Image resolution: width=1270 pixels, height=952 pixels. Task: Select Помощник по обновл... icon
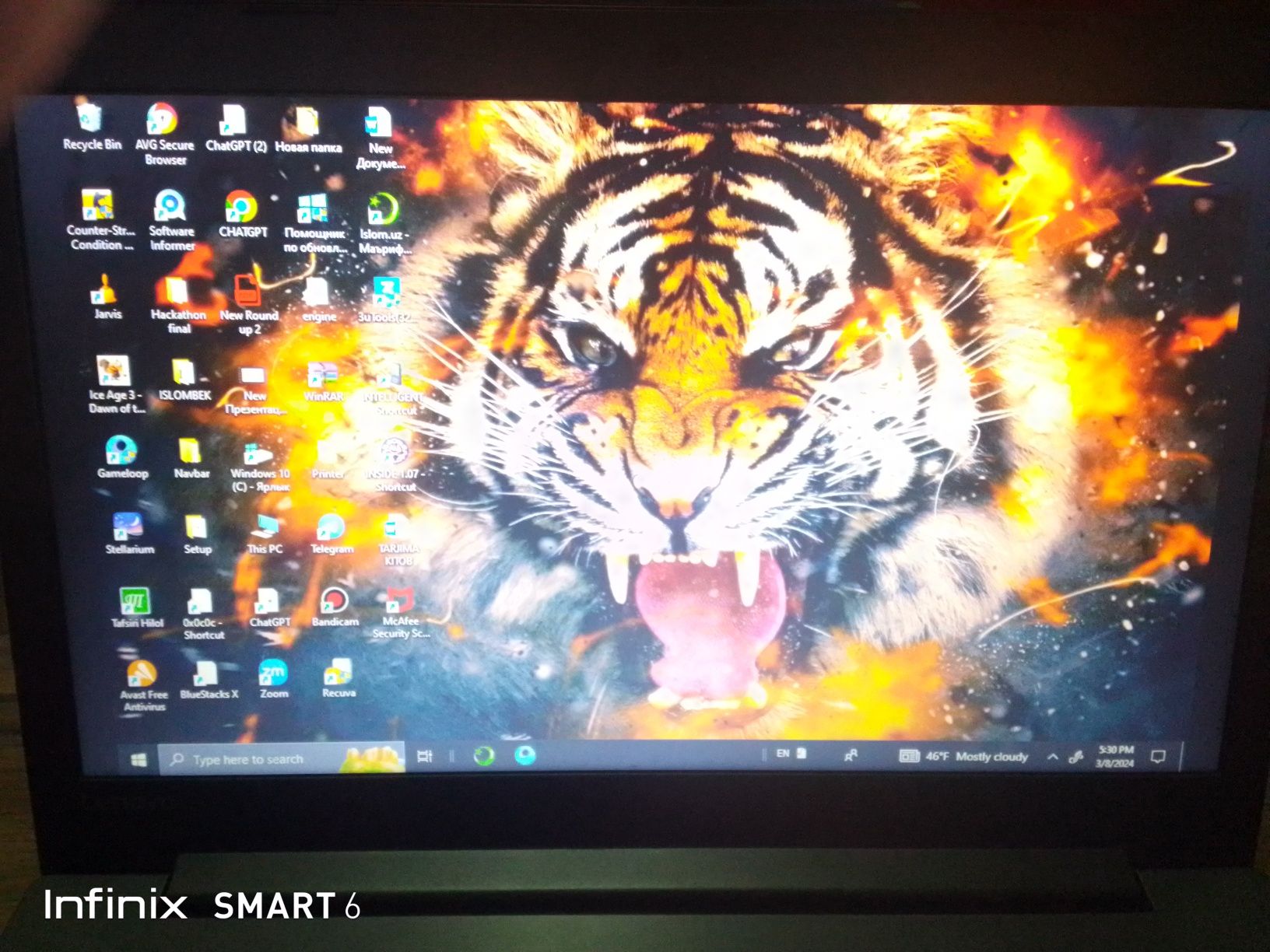(314, 223)
